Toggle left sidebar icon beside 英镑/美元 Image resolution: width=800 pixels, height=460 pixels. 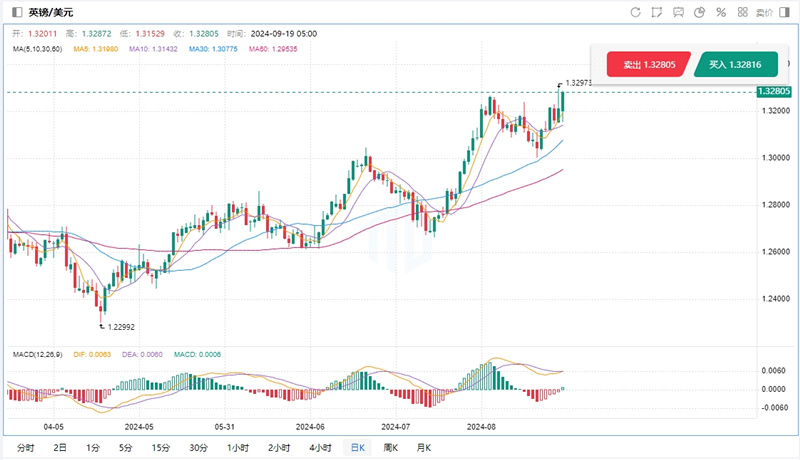click(15, 13)
